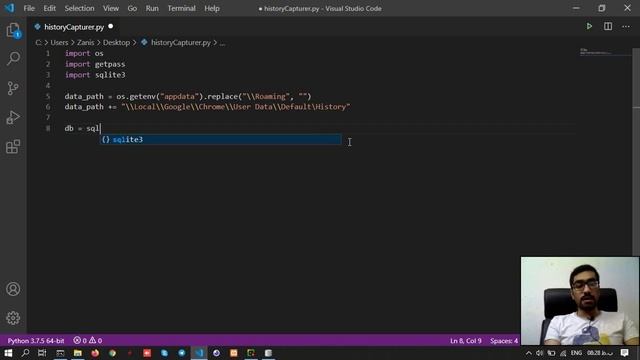Launch Chrome from the taskbar
Image resolution: width=640 pixels, height=360 pixels.
tap(112, 353)
